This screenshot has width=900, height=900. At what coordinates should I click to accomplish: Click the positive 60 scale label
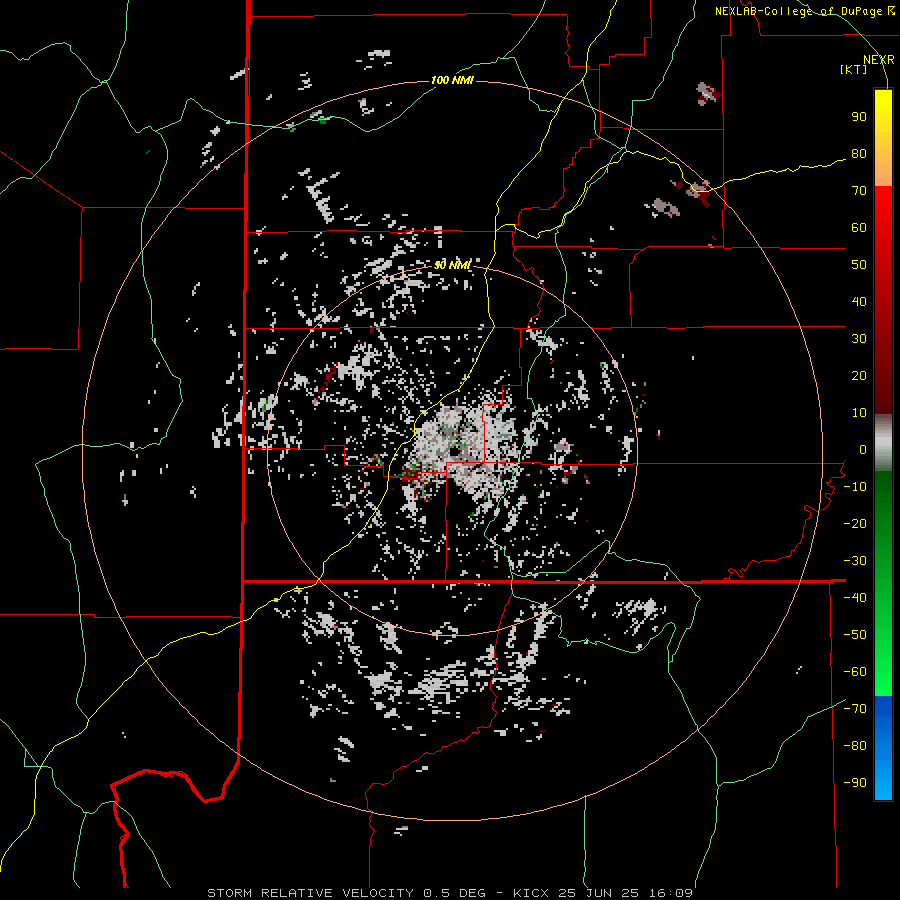[859, 227]
